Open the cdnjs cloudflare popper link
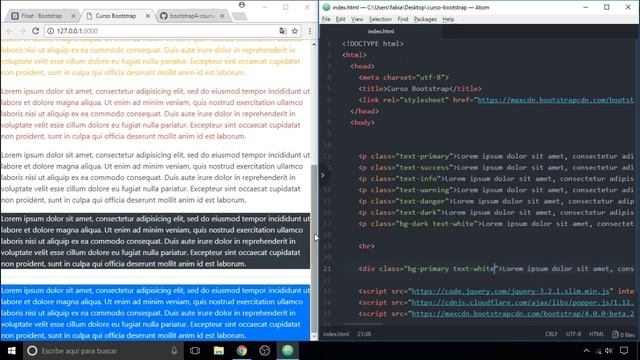This screenshot has width=640, height=360. pyautogui.click(x=522, y=302)
